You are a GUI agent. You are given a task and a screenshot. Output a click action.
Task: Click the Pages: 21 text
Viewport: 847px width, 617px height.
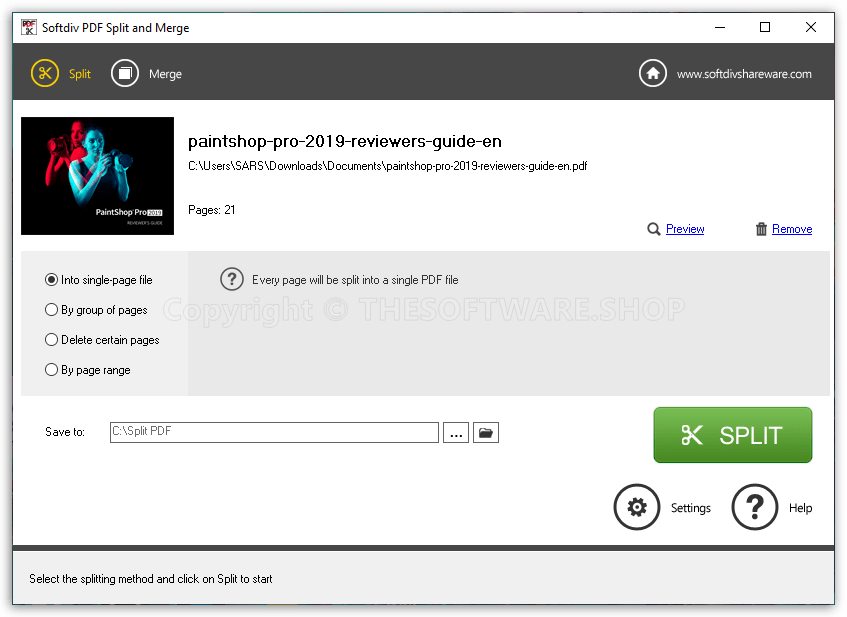[x=212, y=210]
